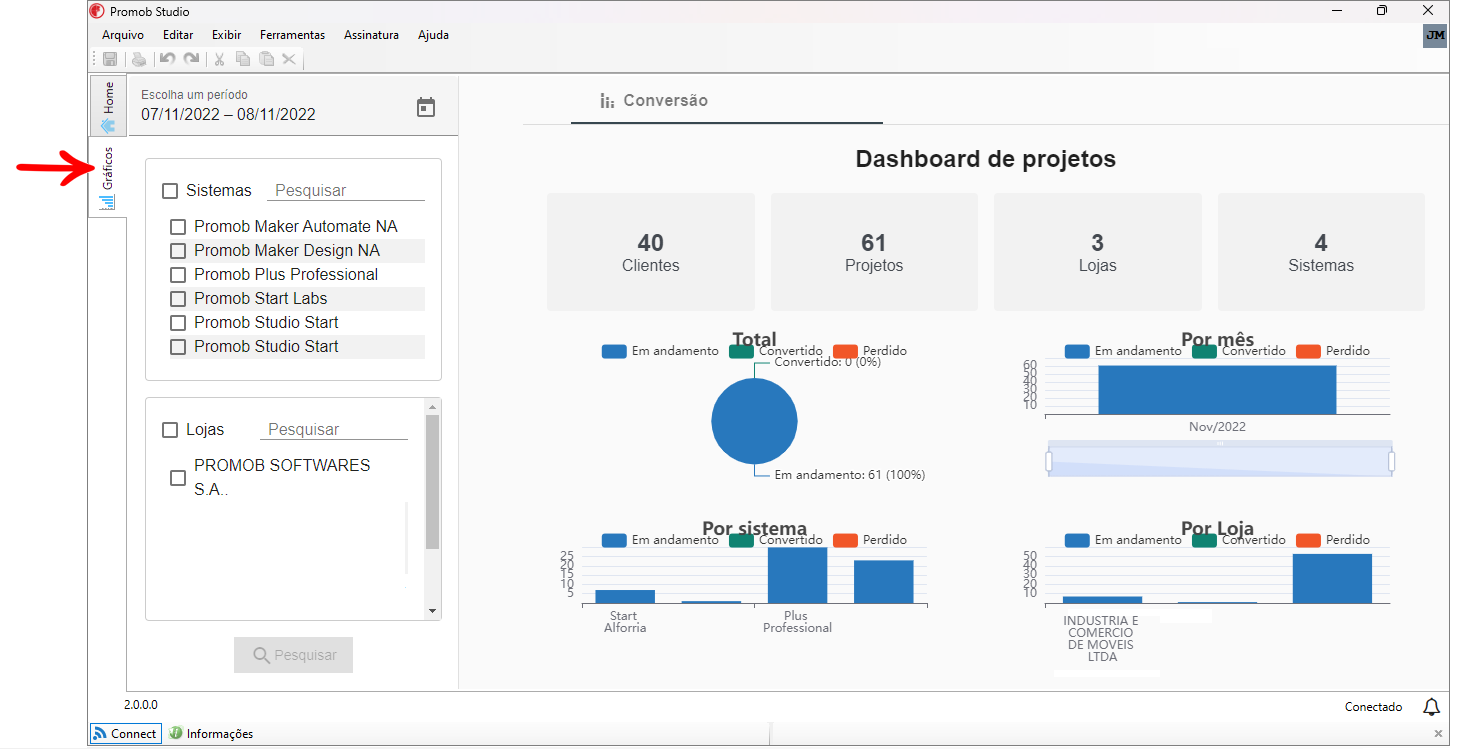Viewport: 1462px width, 750px height.
Task: Click the Lojas Pesquisar search field
Action: point(334,430)
